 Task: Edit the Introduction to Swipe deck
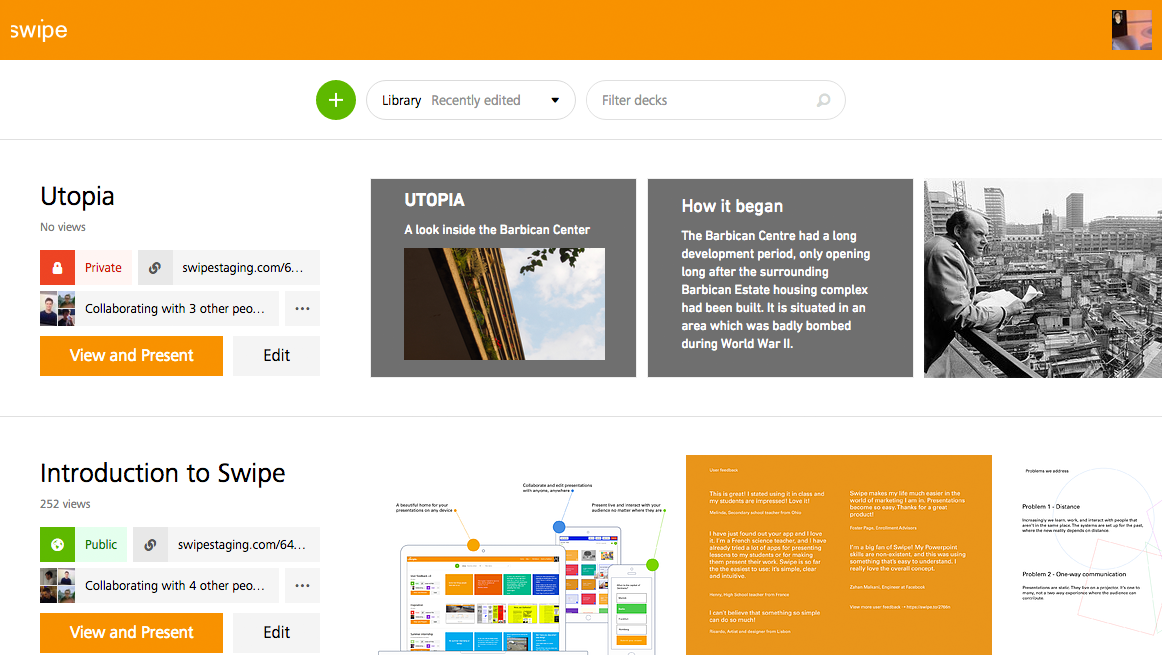click(x=276, y=632)
